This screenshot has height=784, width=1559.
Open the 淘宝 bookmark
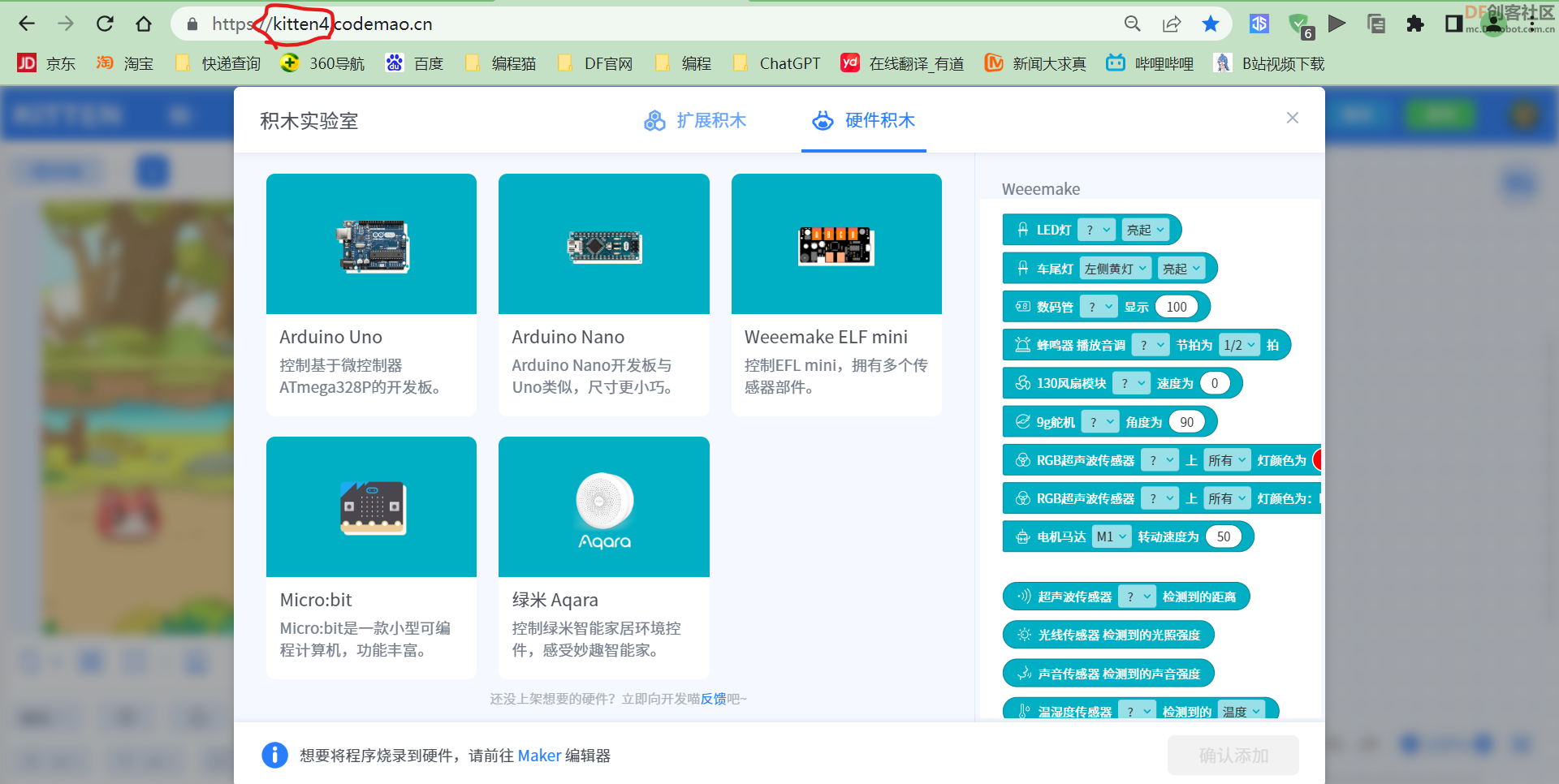point(125,63)
